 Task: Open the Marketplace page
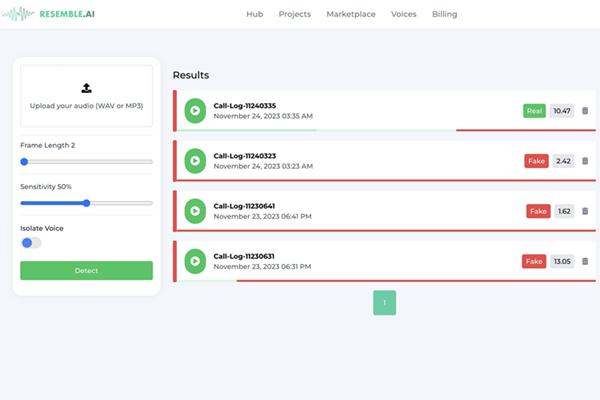click(x=350, y=15)
